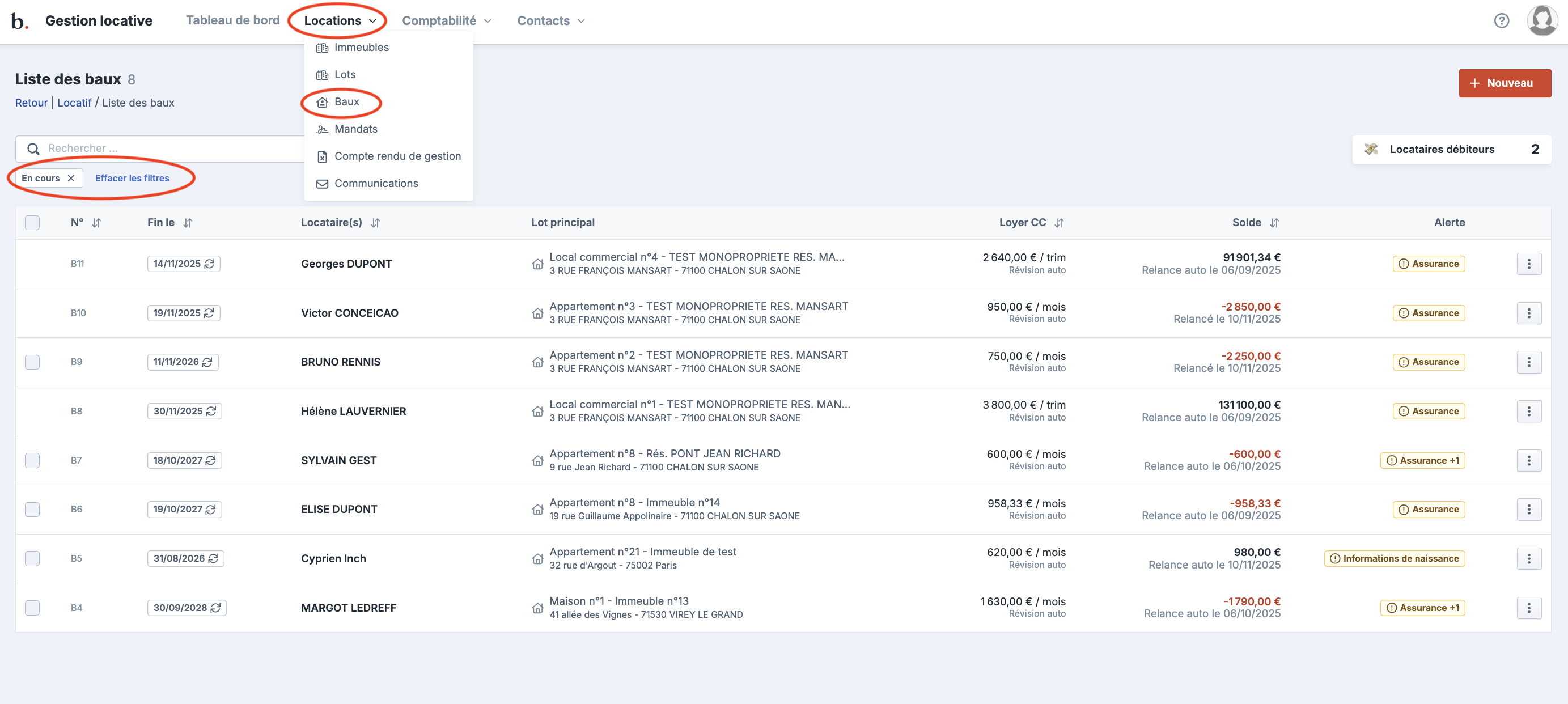Click Effacer les filtres link
Viewport: 1568px width, 704px height.
click(x=132, y=179)
